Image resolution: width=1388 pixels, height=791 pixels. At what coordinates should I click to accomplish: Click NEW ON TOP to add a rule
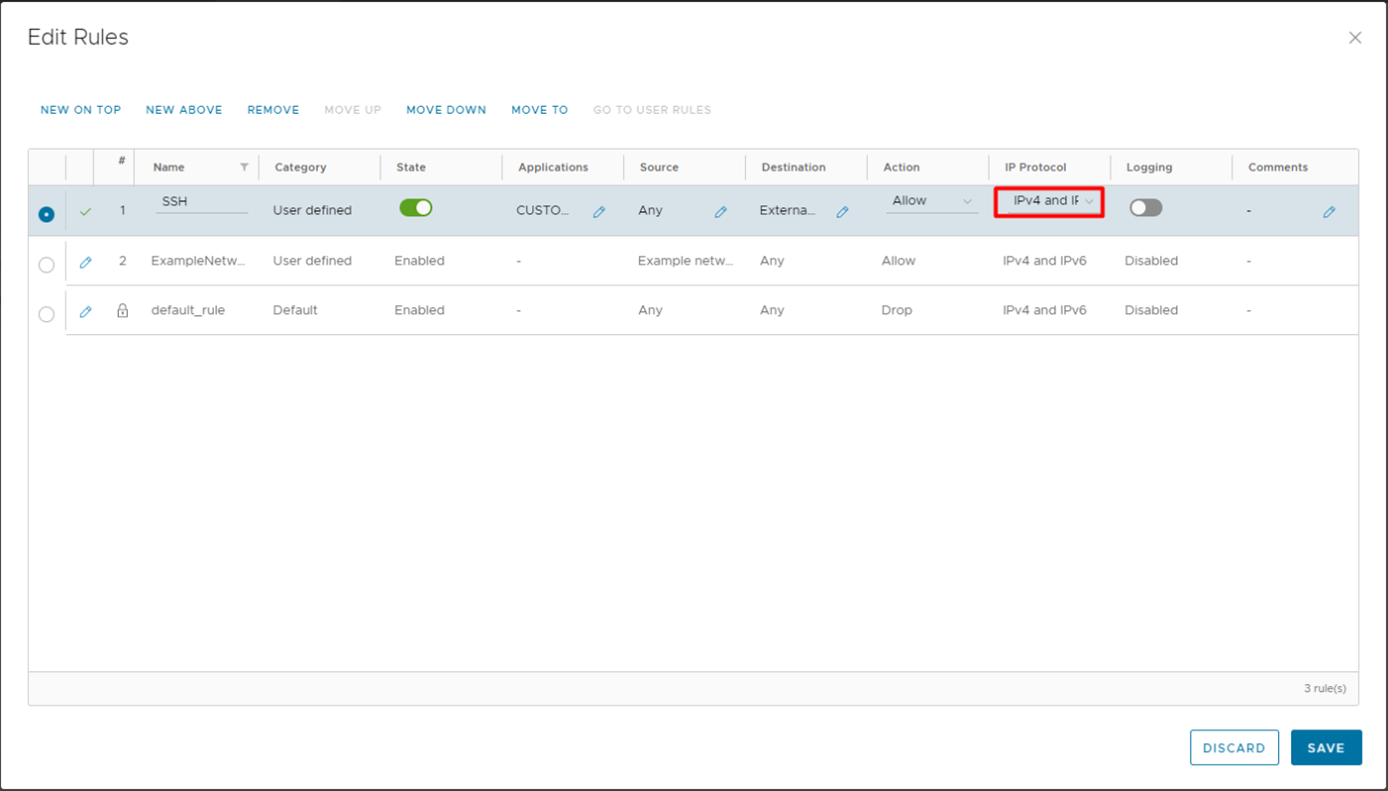(80, 110)
